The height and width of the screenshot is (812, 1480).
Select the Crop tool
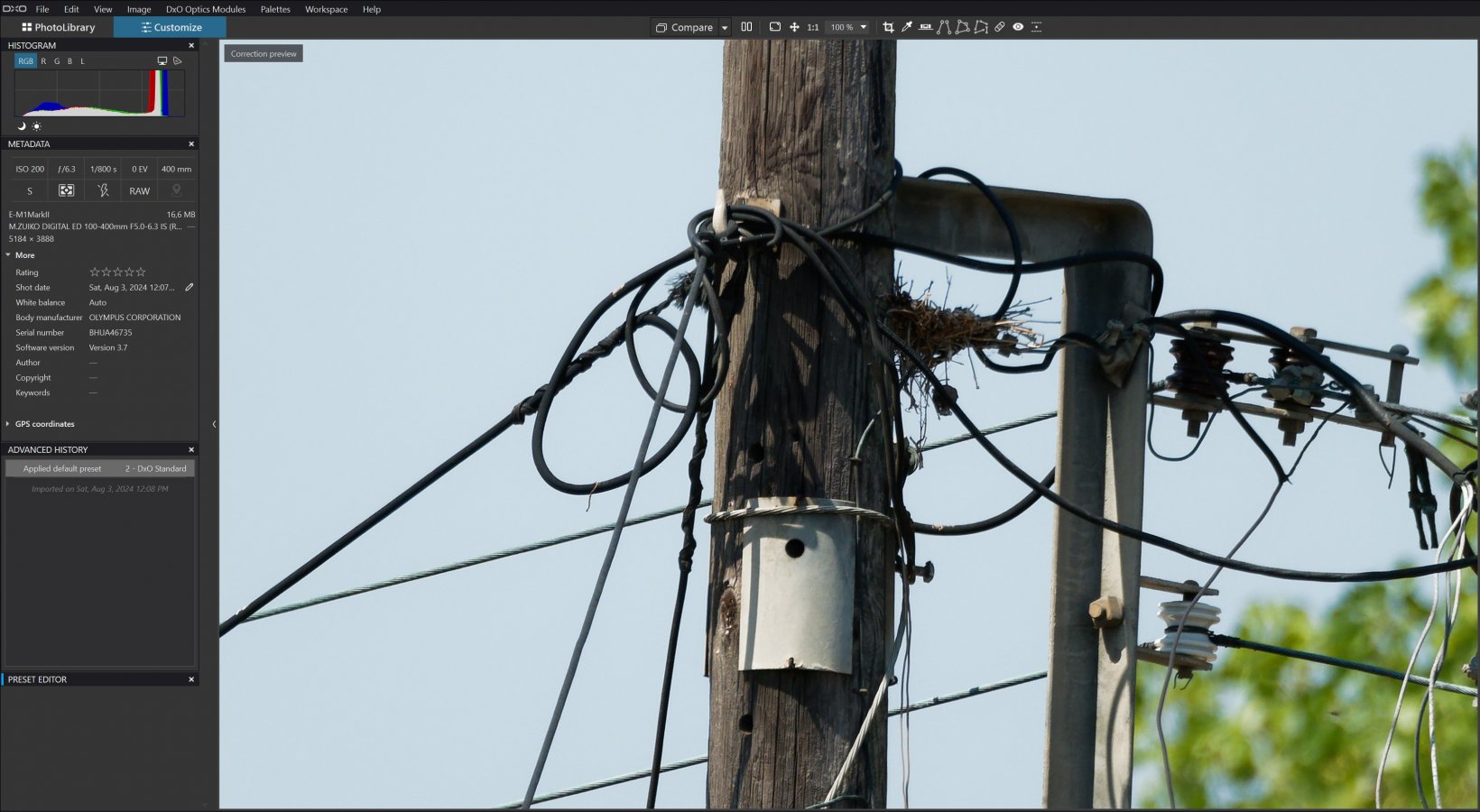(x=888, y=27)
